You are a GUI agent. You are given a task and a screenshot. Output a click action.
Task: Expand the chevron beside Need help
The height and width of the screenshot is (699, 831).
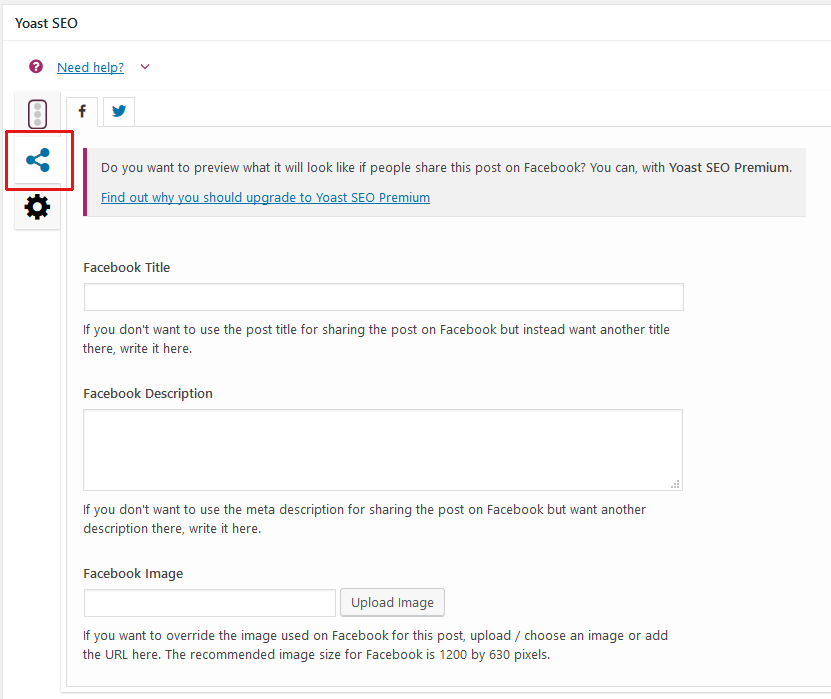[145, 67]
